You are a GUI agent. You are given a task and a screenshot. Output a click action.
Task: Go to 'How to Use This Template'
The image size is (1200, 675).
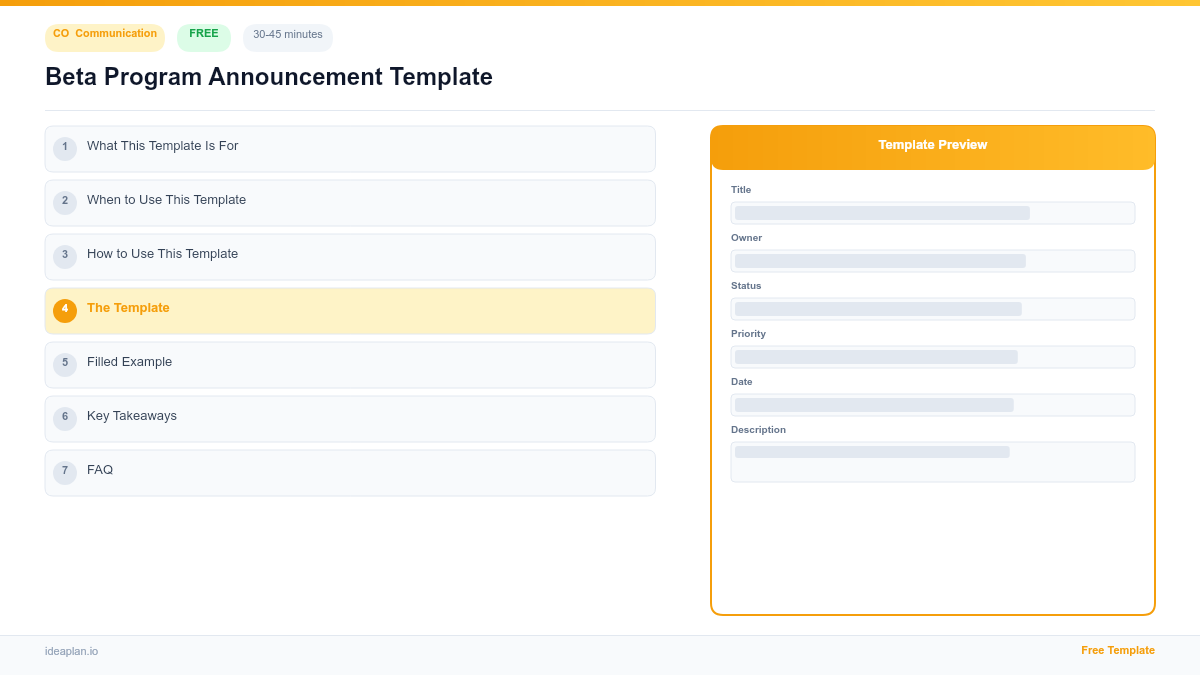(x=350, y=257)
